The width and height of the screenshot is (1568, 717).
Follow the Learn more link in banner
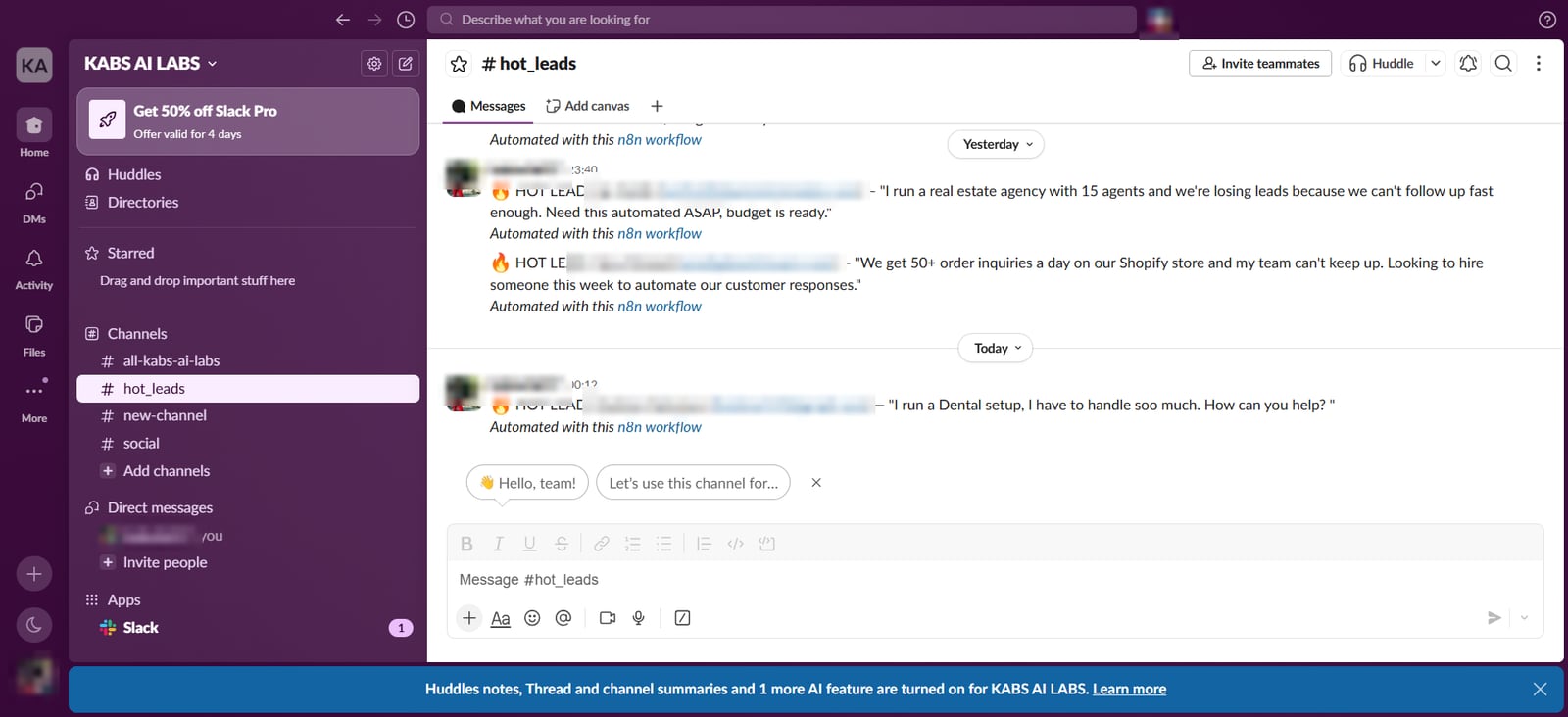pyautogui.click(x=1129, y=690)
